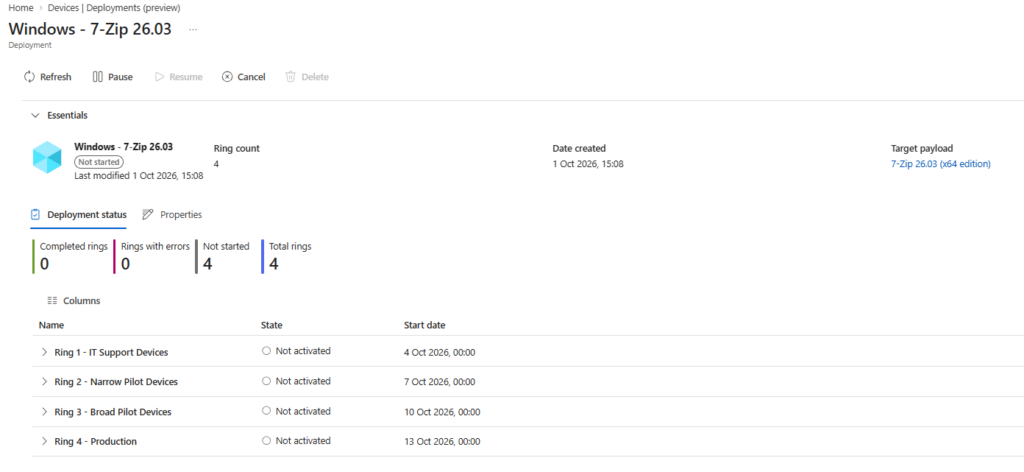Click the Not started summary tile

[x=223, y=257]
